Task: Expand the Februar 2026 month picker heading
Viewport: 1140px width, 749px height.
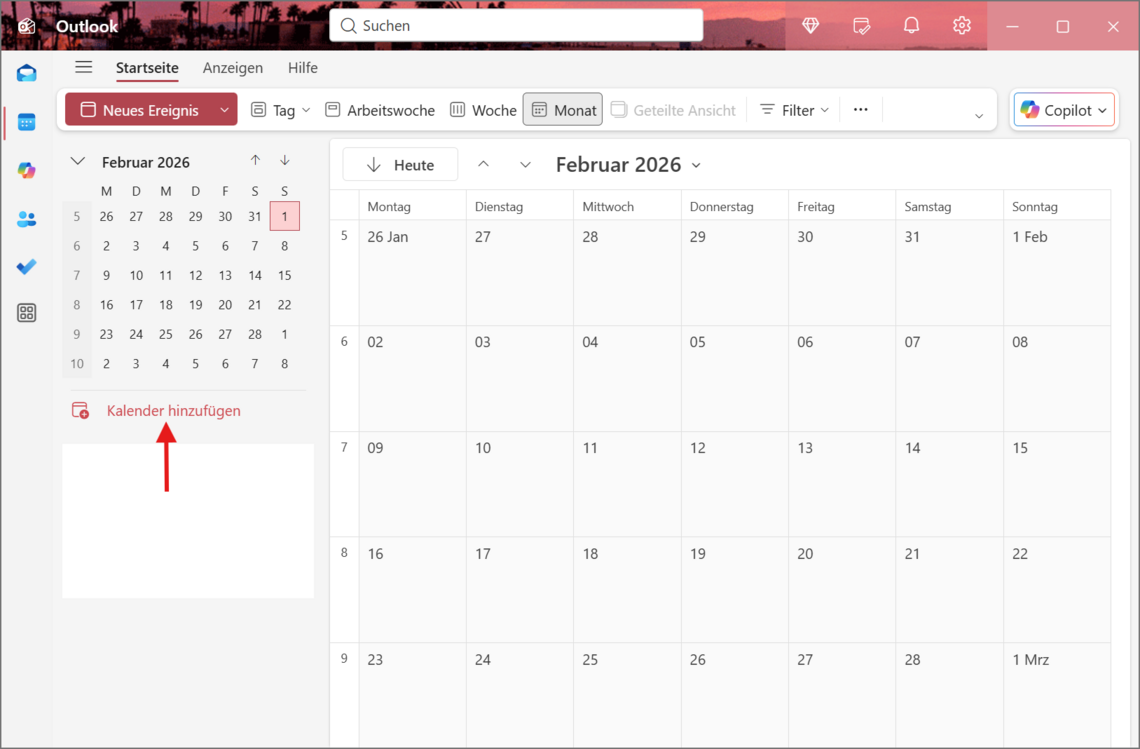Action: [x=628, y=165]
